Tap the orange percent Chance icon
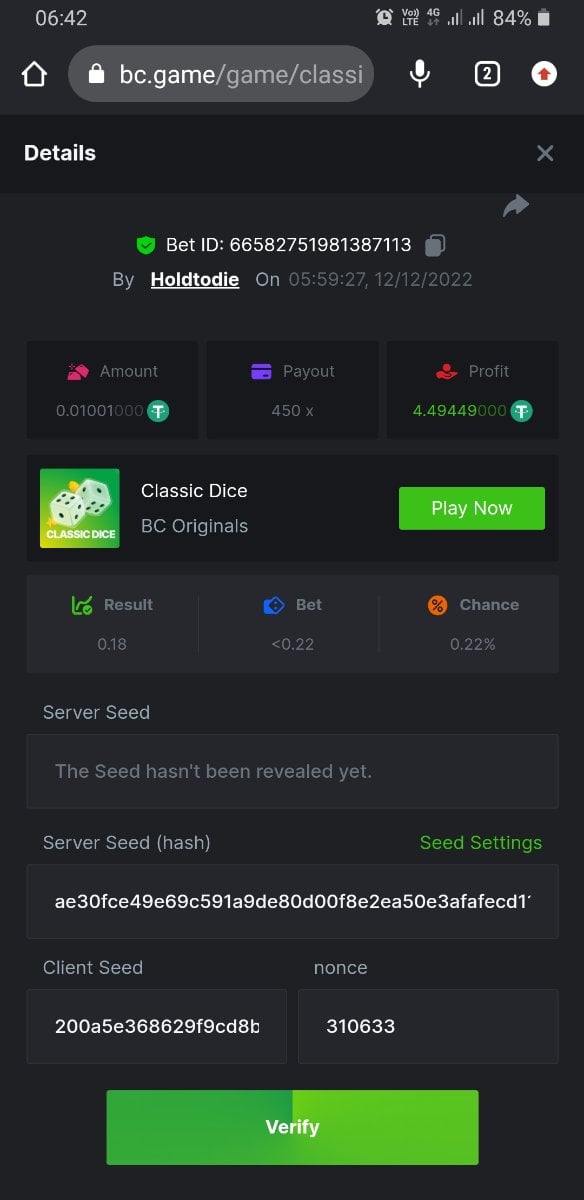Image resolution: width=584 pixels, height=1200 pixels. click(x=437, y=605)
